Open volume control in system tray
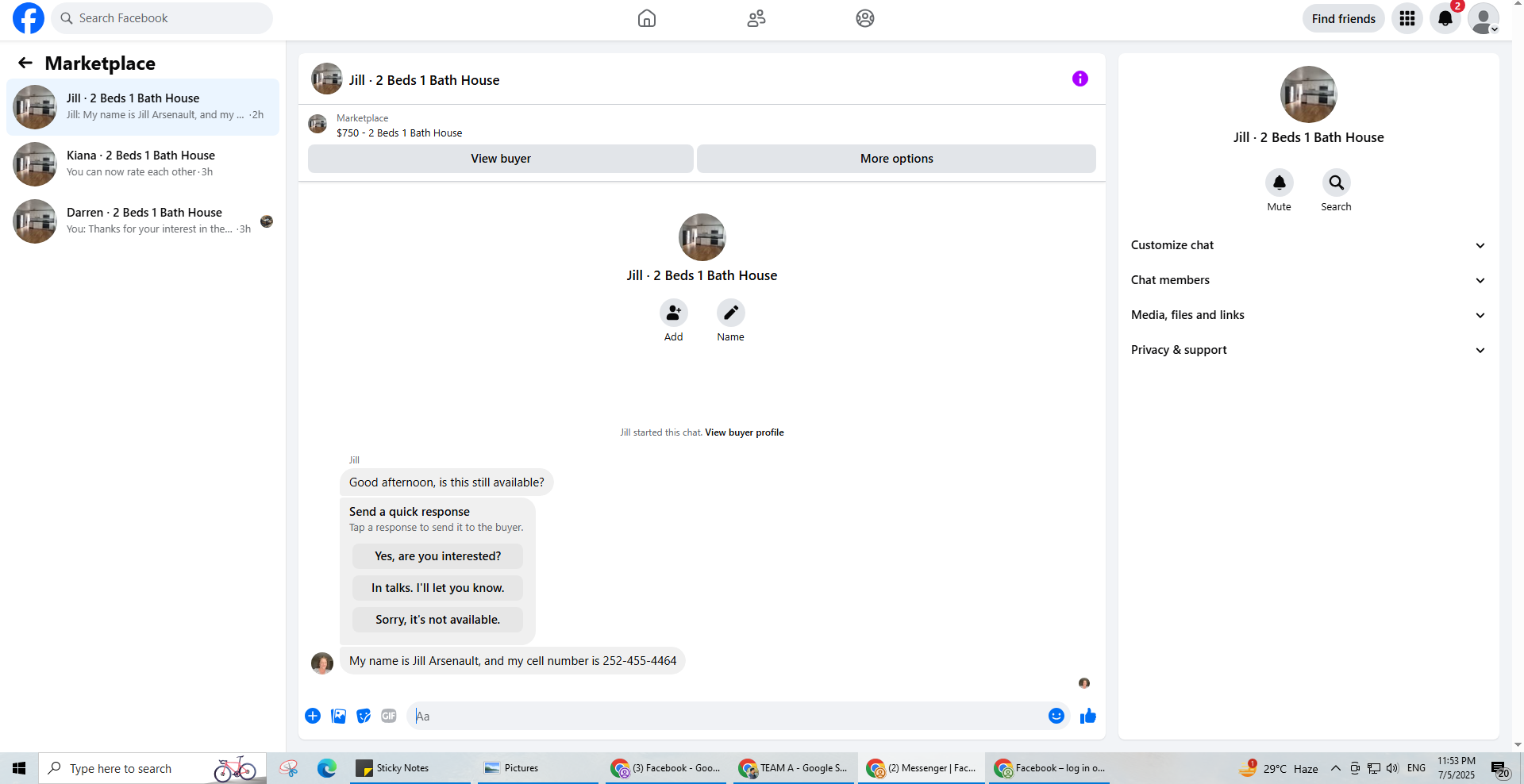 click(x=1392, y=768)
